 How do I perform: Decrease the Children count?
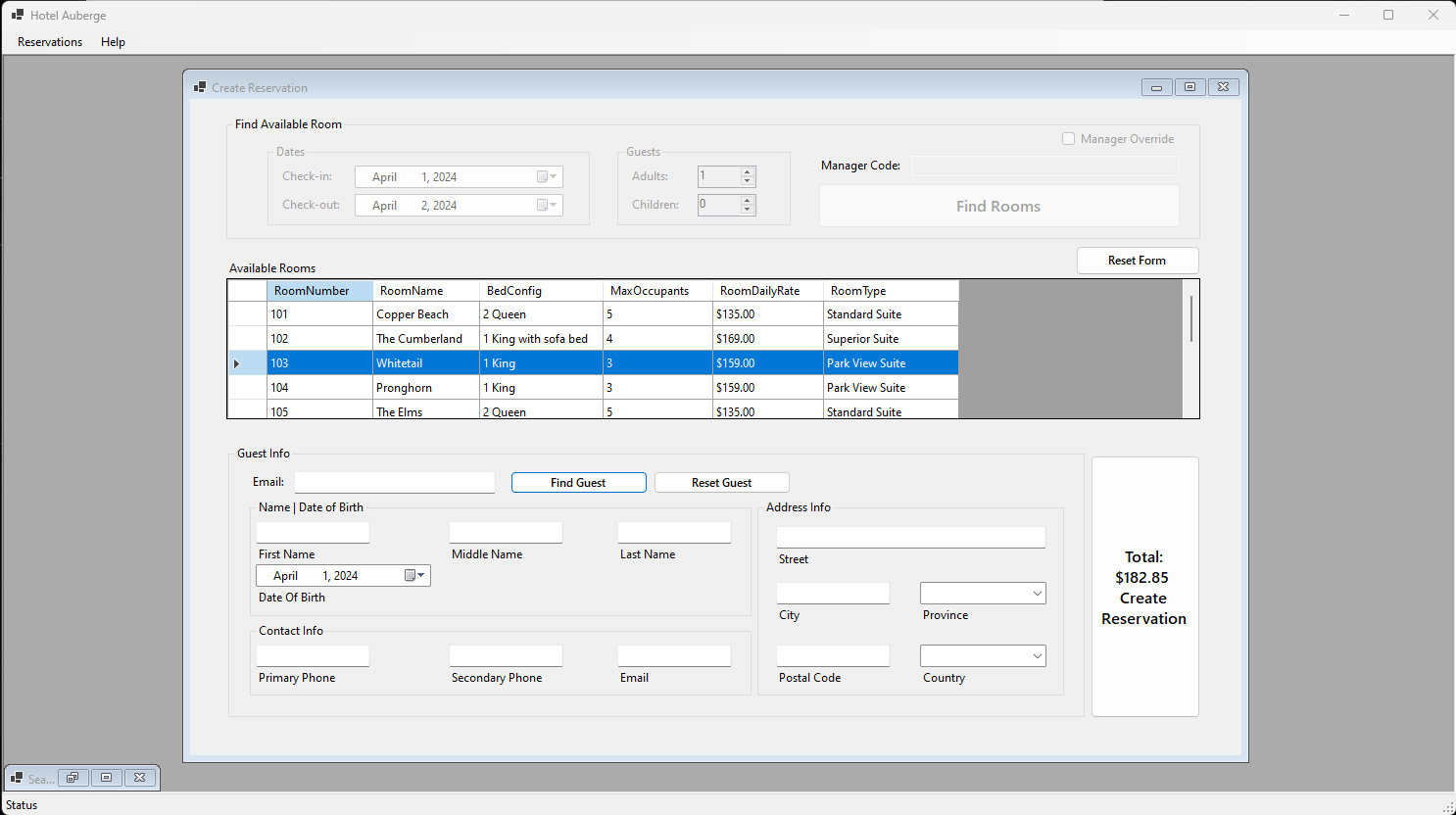point(748,210)
